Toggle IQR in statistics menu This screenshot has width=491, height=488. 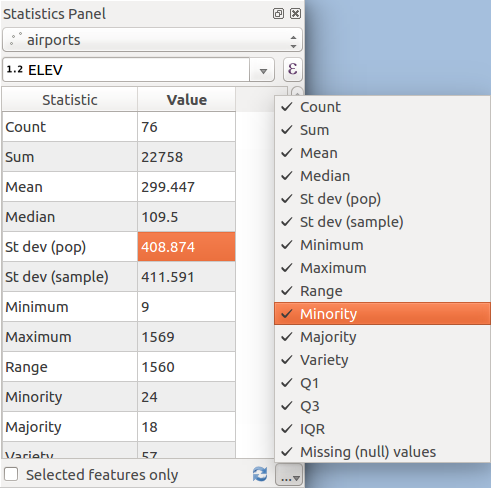(x=382, y=429)
